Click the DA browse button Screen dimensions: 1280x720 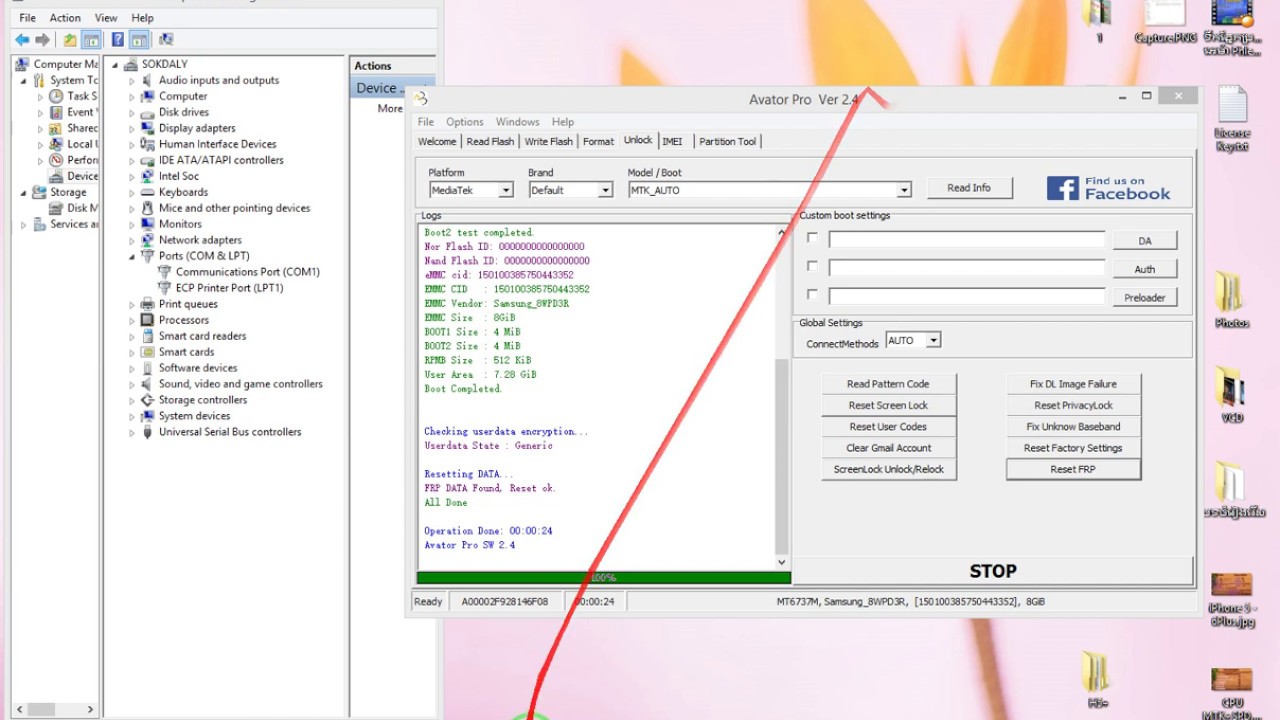pyautogui.click(x=1144, y=241)
